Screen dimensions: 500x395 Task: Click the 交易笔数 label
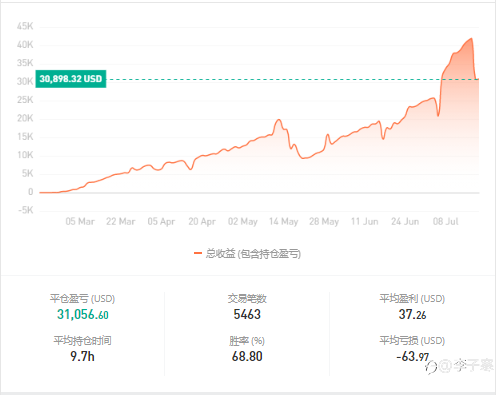(x=247, y=298)
